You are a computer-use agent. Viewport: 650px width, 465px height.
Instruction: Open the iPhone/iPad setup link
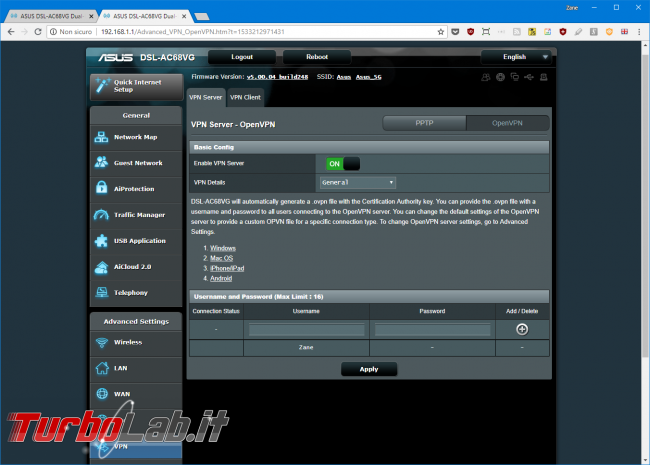click(x=227, y=269)
